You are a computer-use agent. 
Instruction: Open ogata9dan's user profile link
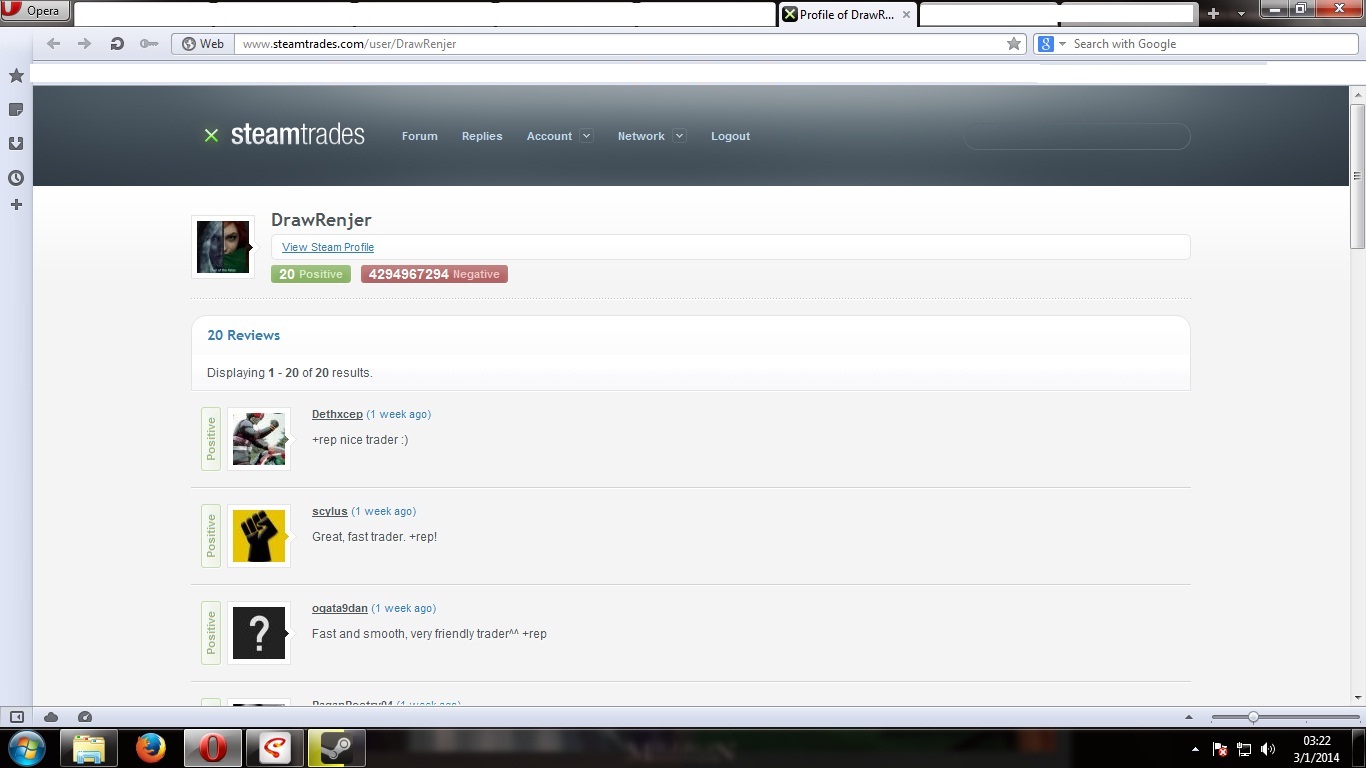point(340,608)
